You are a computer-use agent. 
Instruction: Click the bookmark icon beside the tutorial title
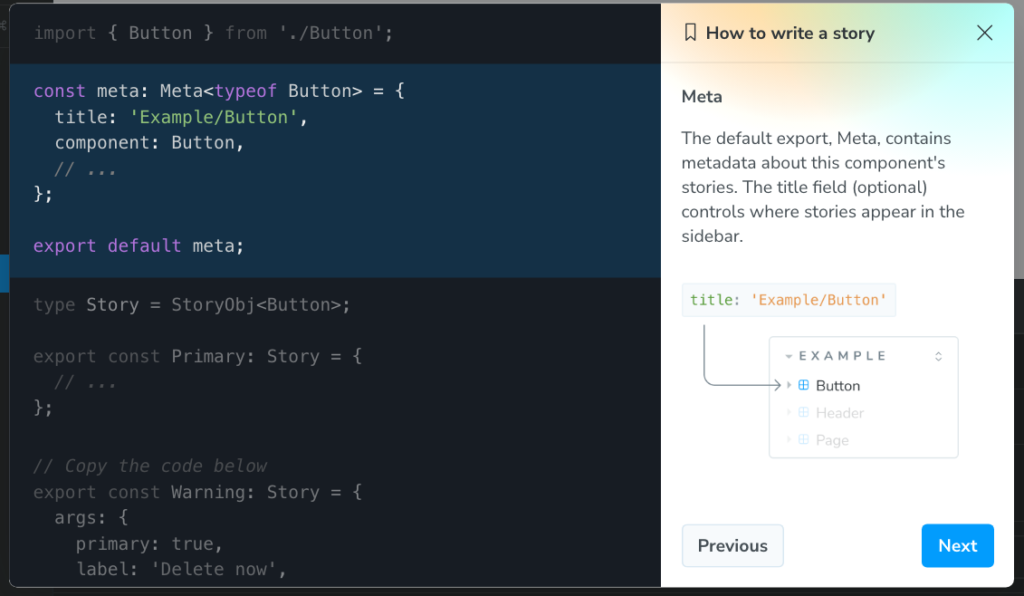[x=690, y=33]
